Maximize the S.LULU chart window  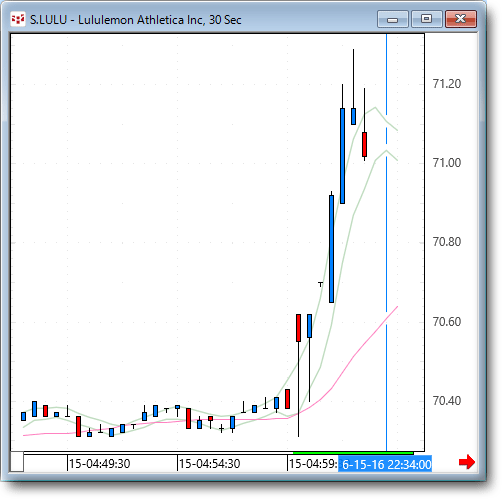tap(427, 19)
